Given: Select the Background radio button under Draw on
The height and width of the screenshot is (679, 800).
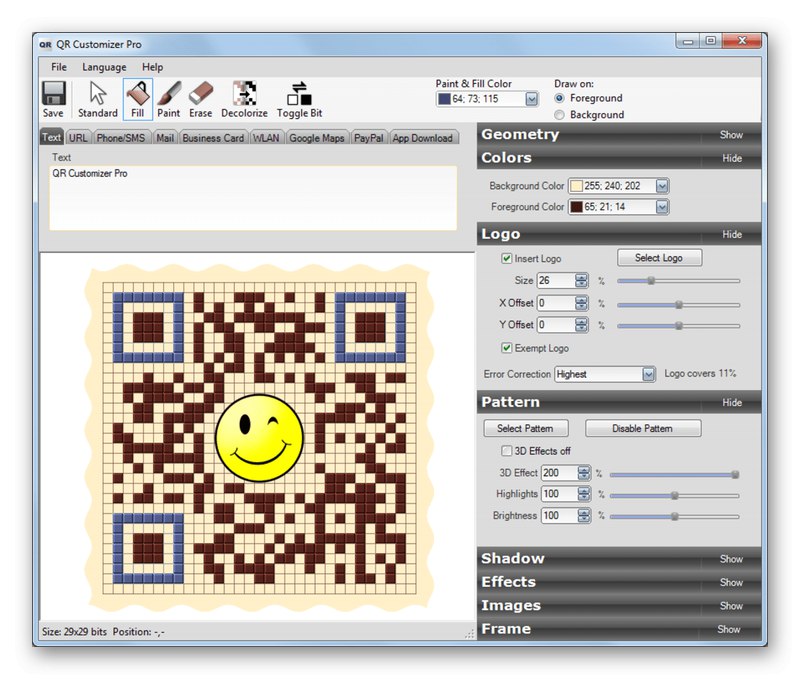Looking at the screenshot, I should [x=560, y=114].
